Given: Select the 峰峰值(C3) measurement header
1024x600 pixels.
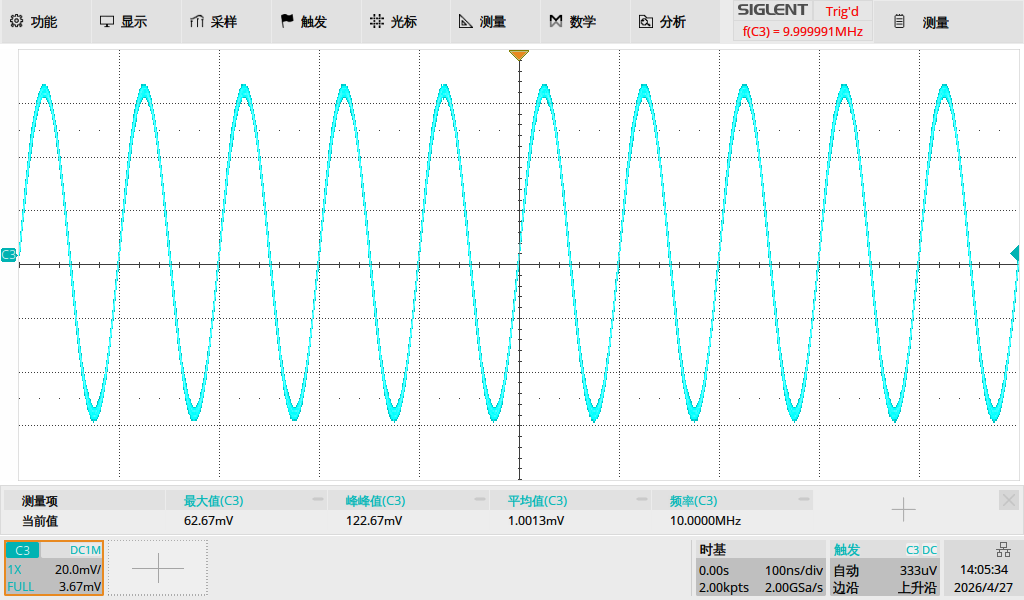Looking at the screenshot, I should pos(375,501).
